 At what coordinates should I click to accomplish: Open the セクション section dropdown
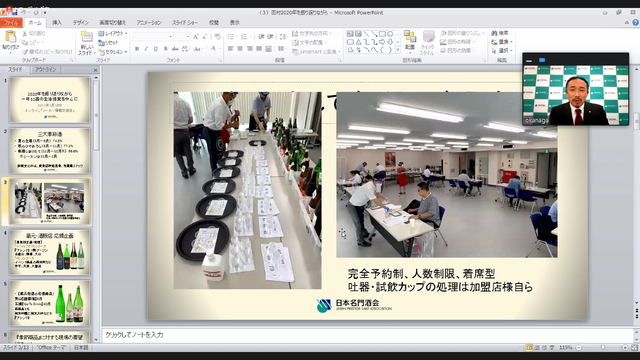113,52
